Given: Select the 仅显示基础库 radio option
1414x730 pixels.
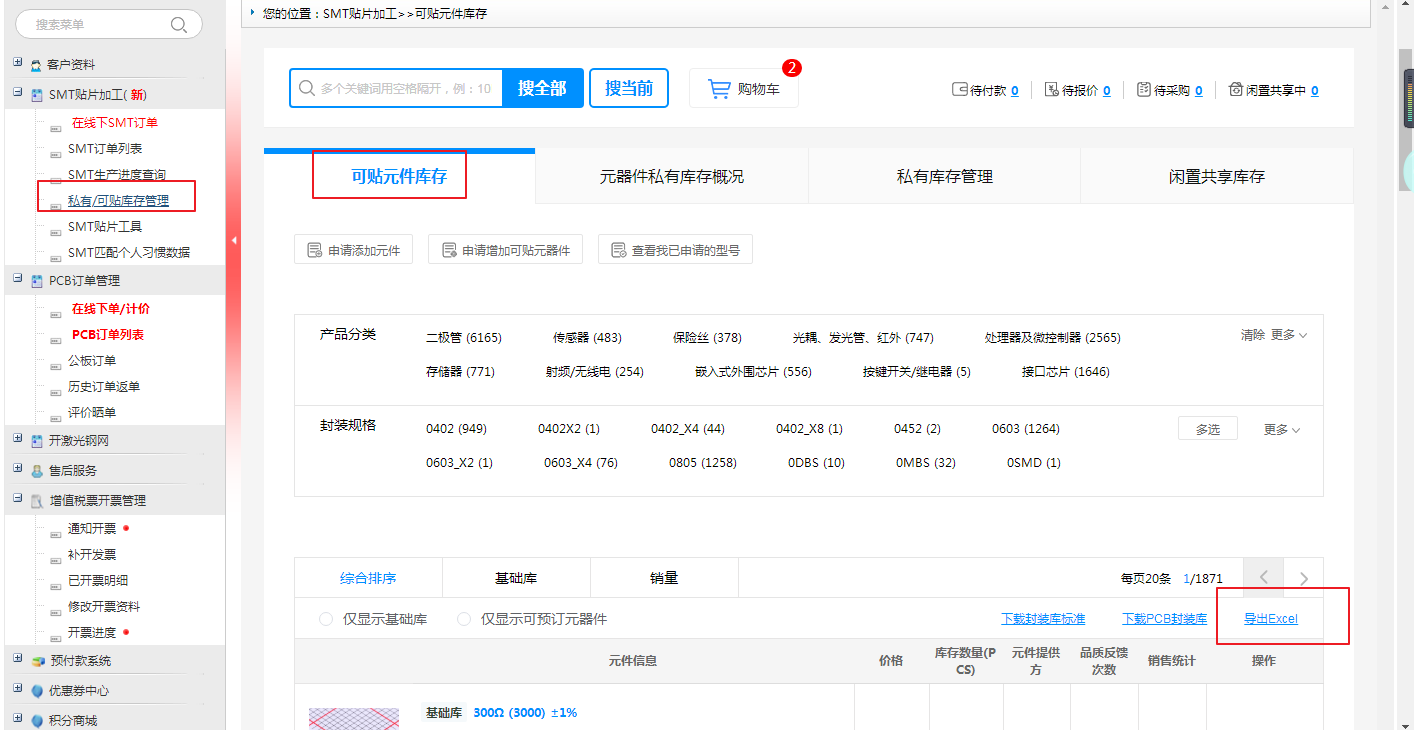Looking at the screenshot, I should (x=326, y=619).
